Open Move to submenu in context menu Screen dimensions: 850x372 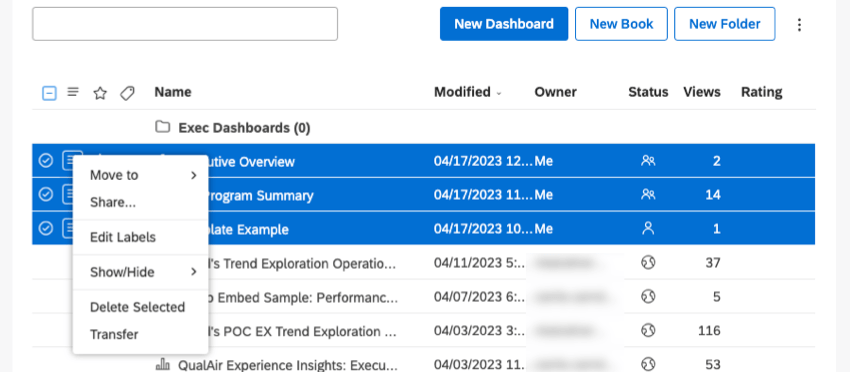140,175
